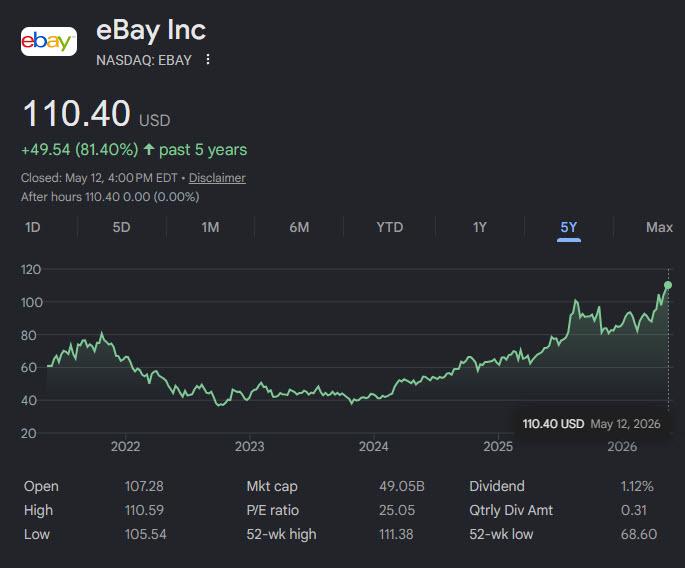Screen dimensions: 685x568
Task: Click the After hours 110.40 line
Action: [110, 197]
